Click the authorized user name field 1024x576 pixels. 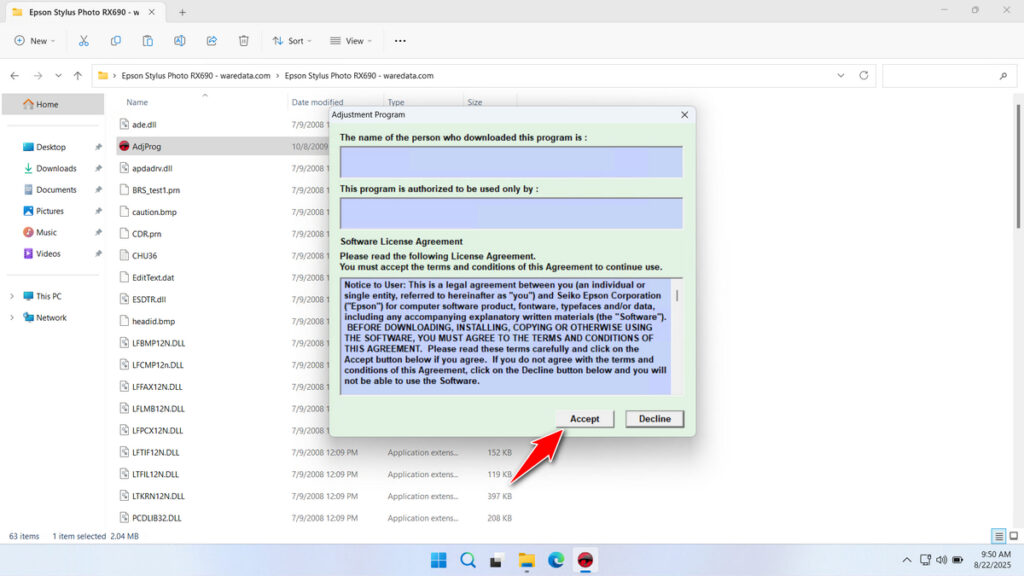511,213
